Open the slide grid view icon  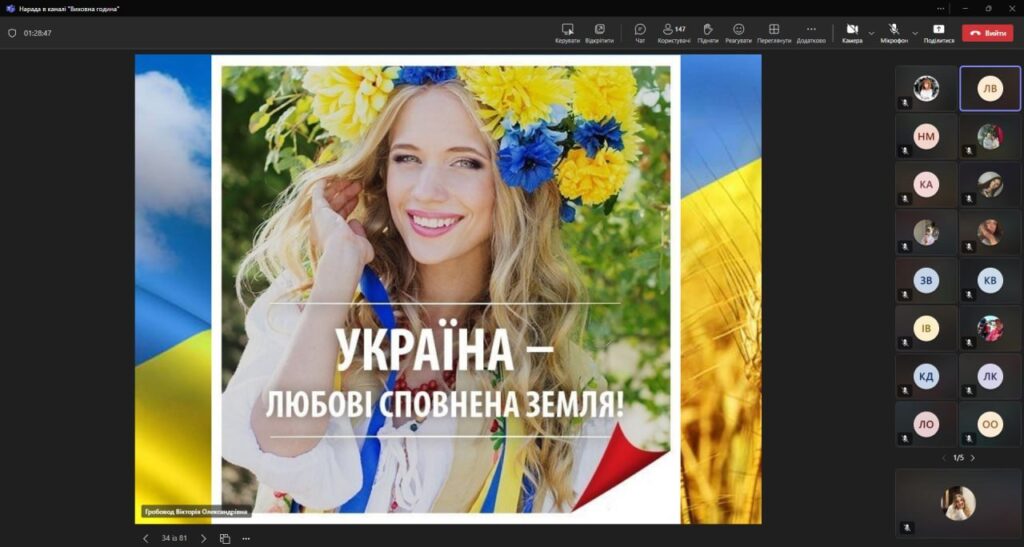[225, 538]
